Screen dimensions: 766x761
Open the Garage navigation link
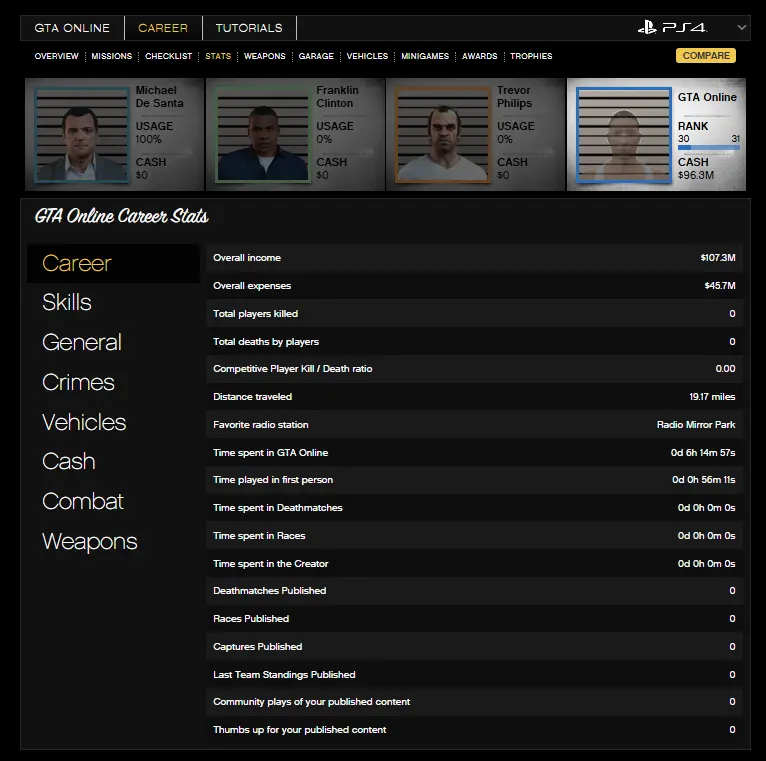point(316,56)
